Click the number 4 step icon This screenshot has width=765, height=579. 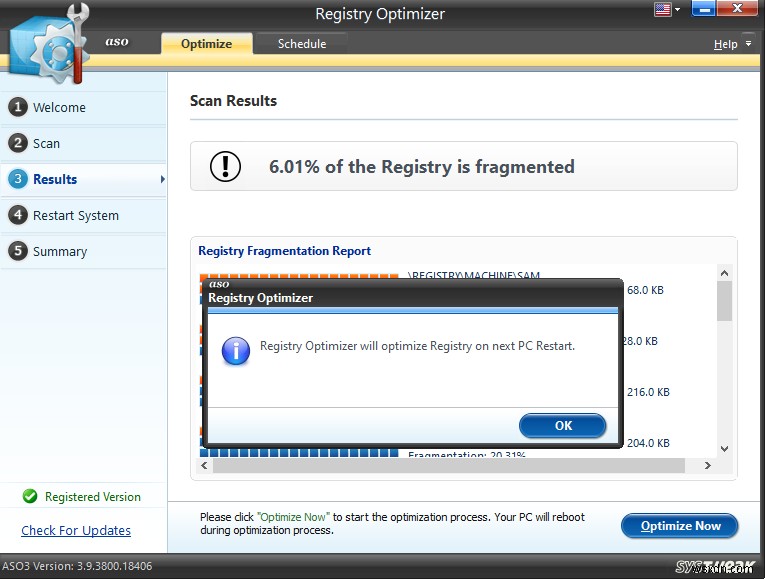coord(18,215)
